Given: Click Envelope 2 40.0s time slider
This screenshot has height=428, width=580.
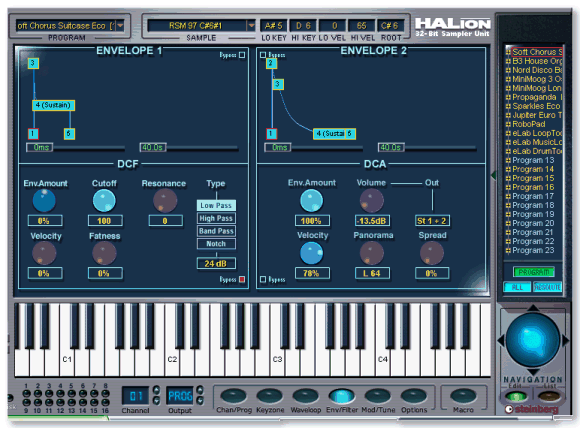Looking at the screenshot, I should coord(391,148).
